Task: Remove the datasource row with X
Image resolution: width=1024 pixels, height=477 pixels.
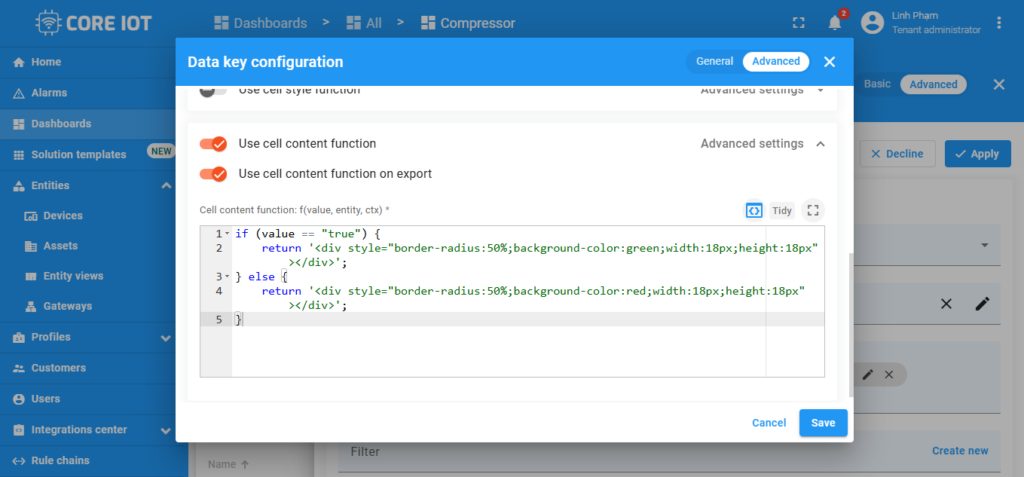Action: (946, 304)
